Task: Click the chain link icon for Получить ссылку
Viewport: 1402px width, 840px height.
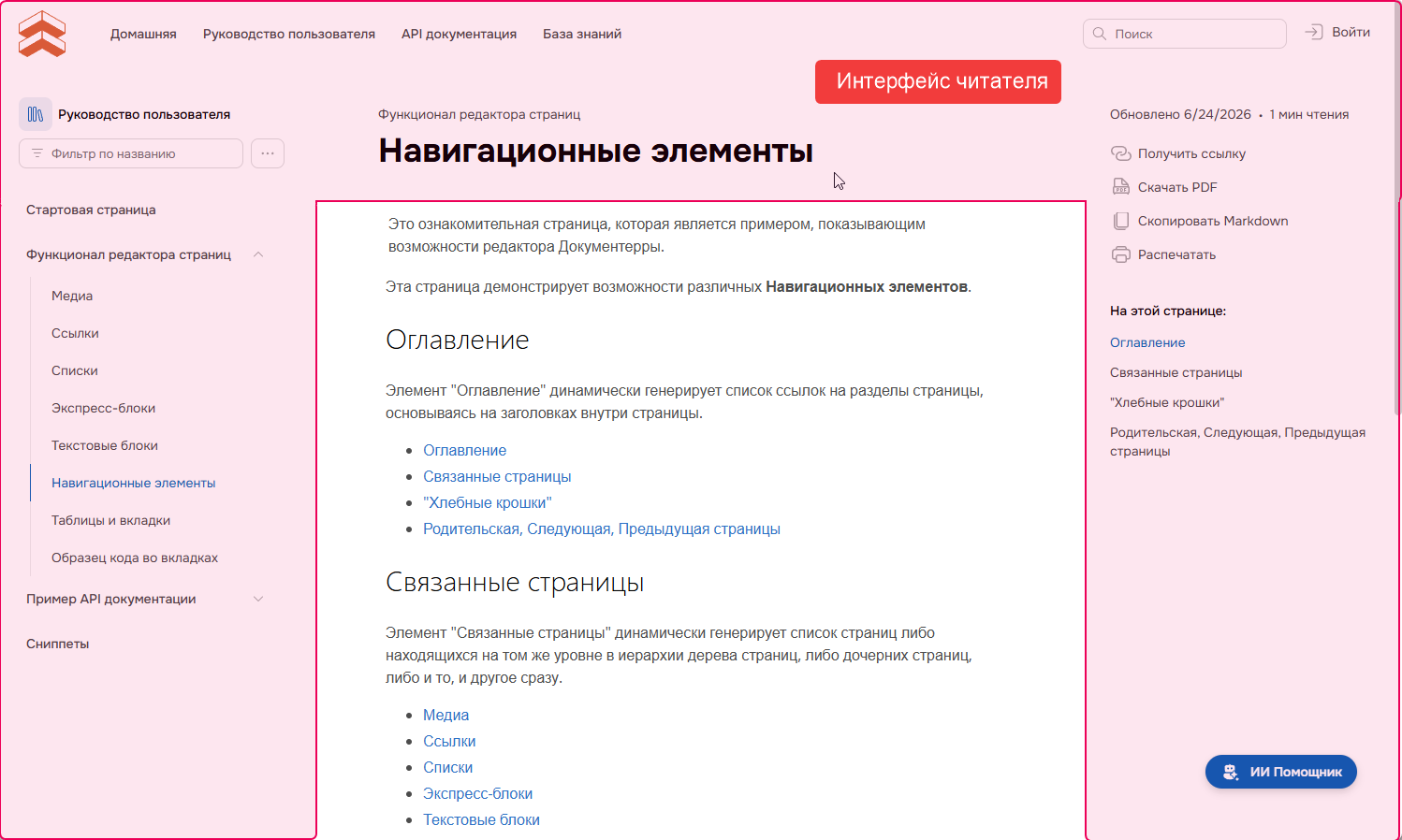Action: [x=1121, y=153]
